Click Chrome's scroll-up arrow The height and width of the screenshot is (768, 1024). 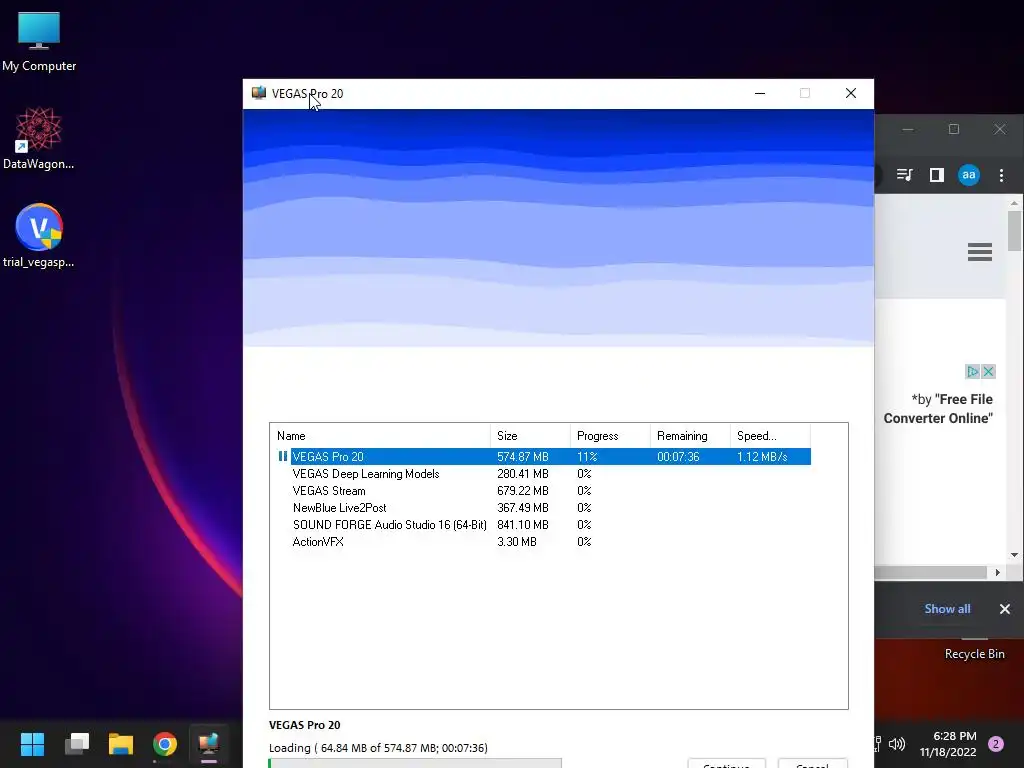1014,203
